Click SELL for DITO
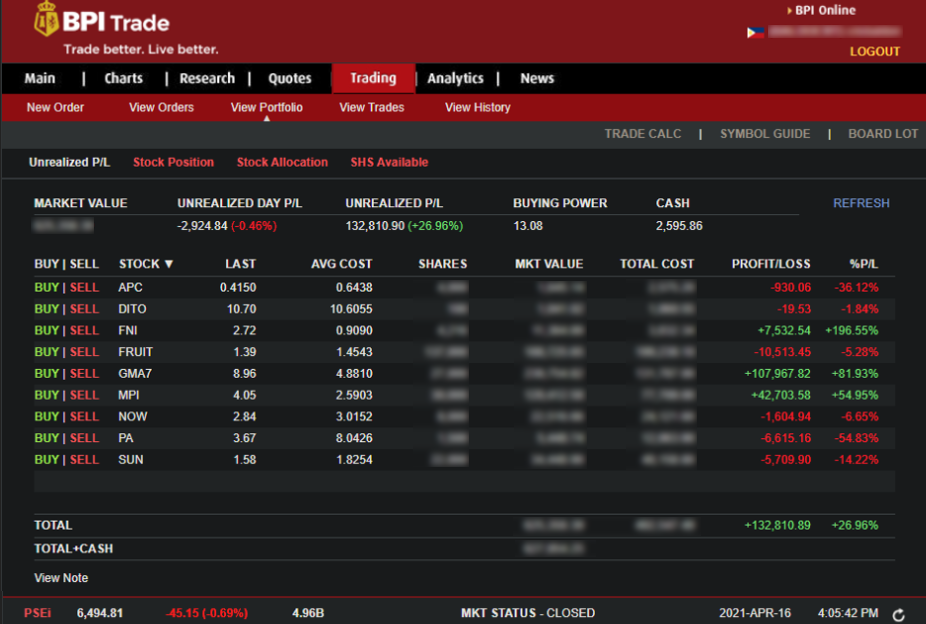The height and width of the screenshot is (624, 926). (84, 309)
